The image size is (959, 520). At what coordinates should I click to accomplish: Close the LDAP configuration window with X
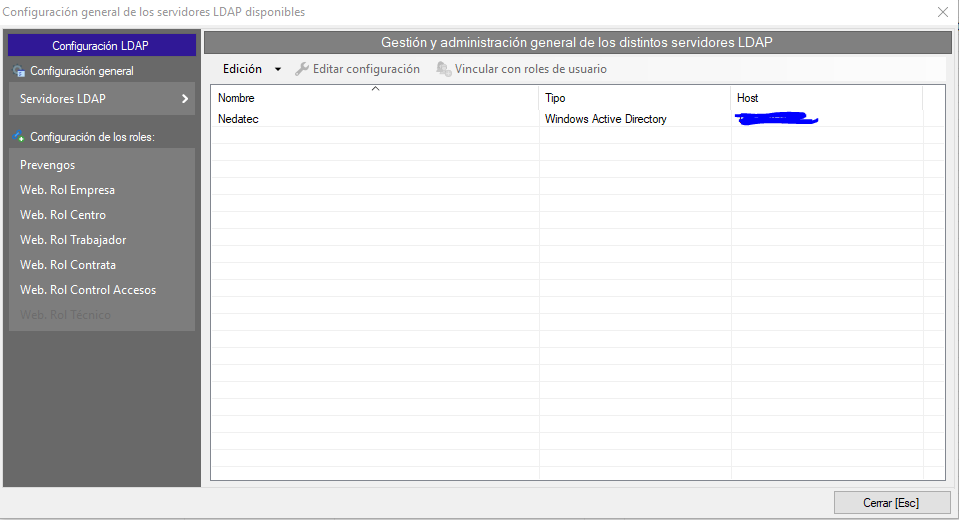[942, 12]
